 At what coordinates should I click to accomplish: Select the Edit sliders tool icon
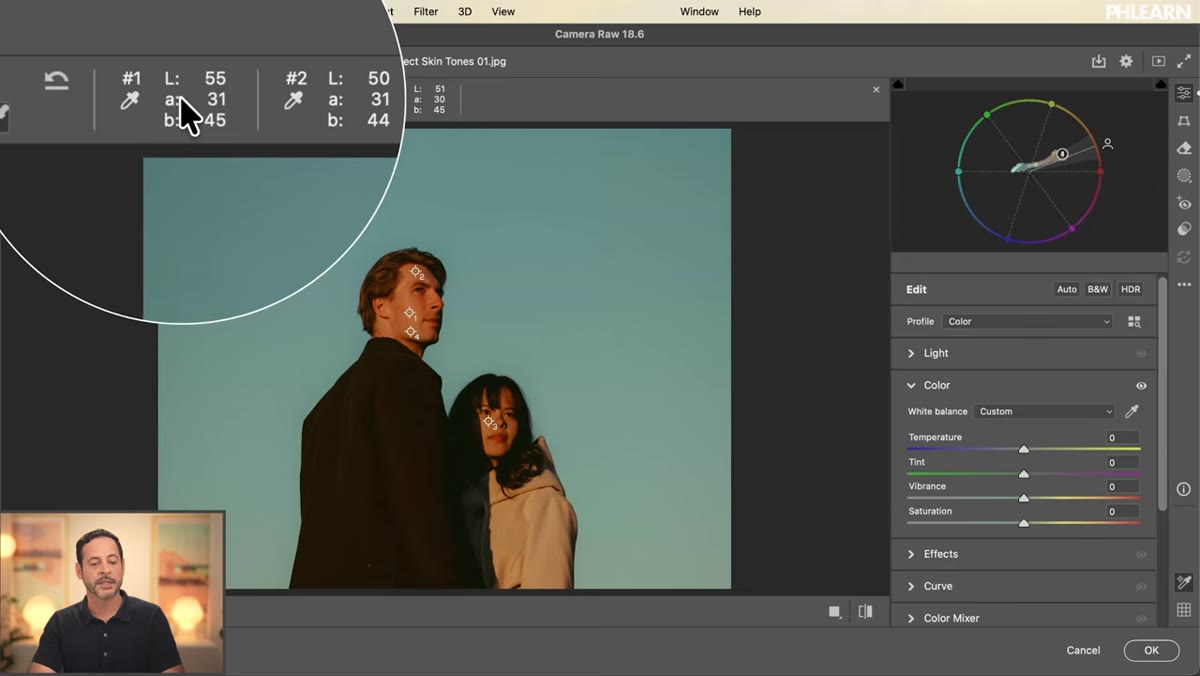click(1184, 93)
